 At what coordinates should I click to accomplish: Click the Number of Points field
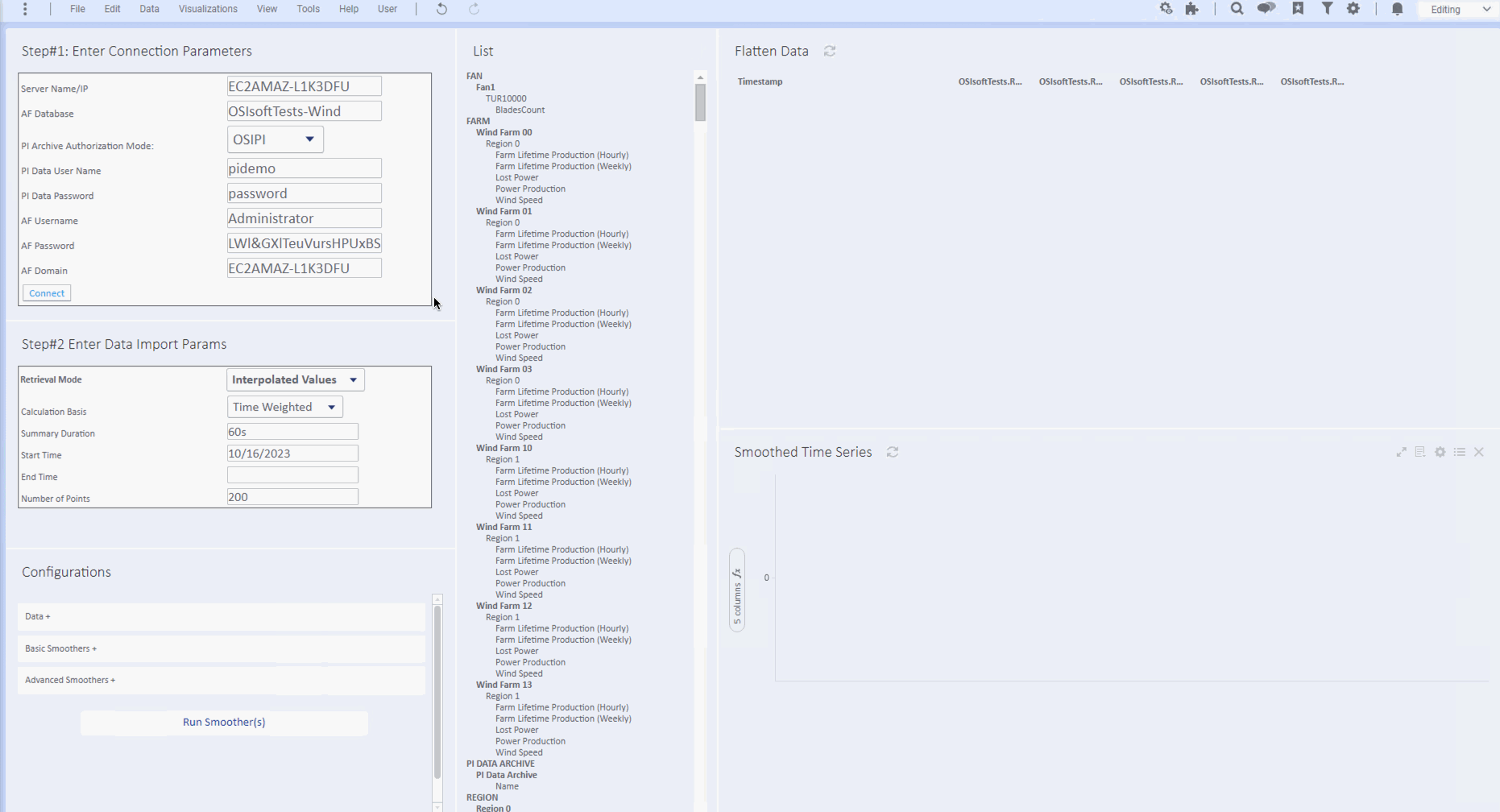click(292, 497)
